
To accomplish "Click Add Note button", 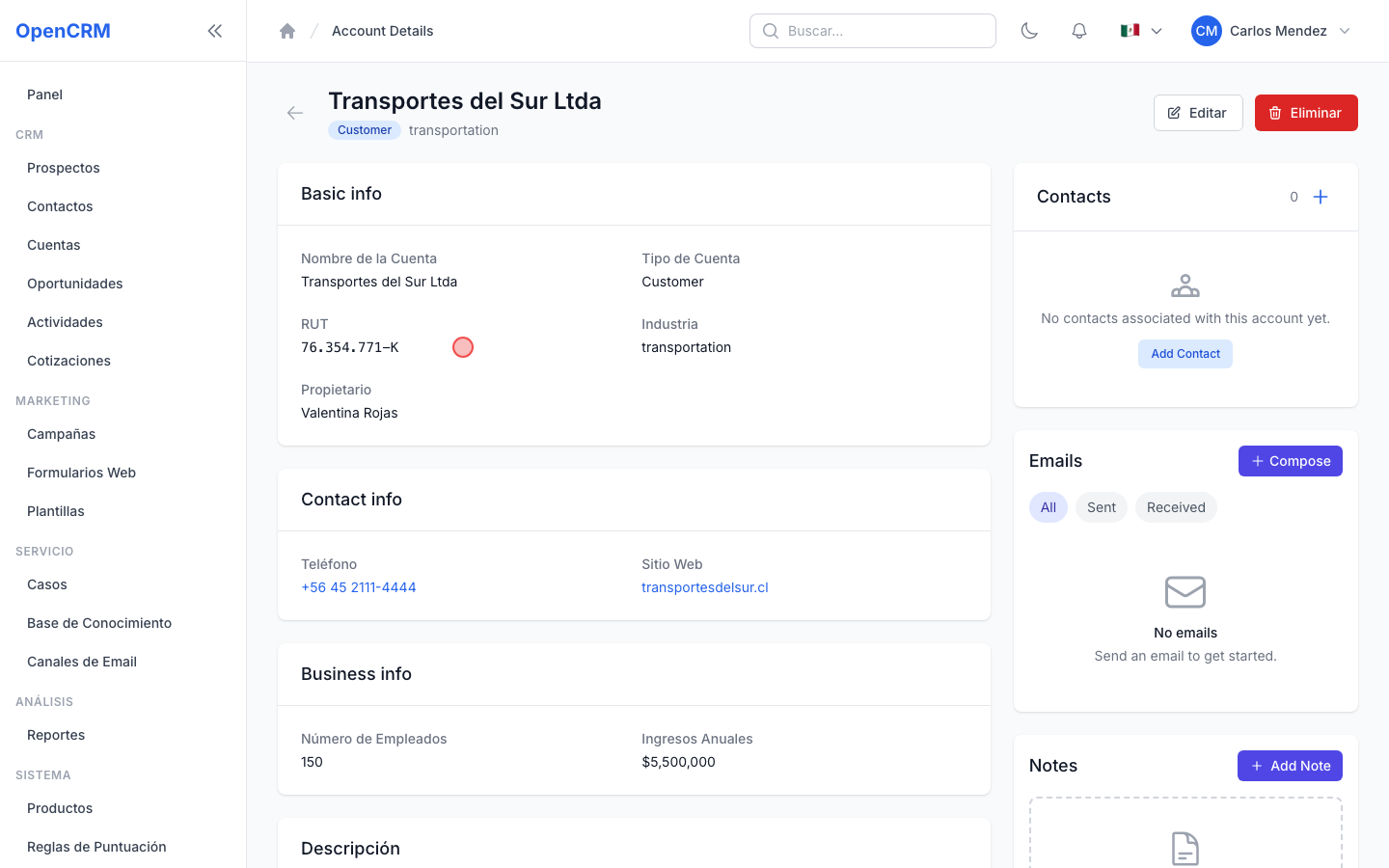I will pyautogui.click(x=1290, y=766).
